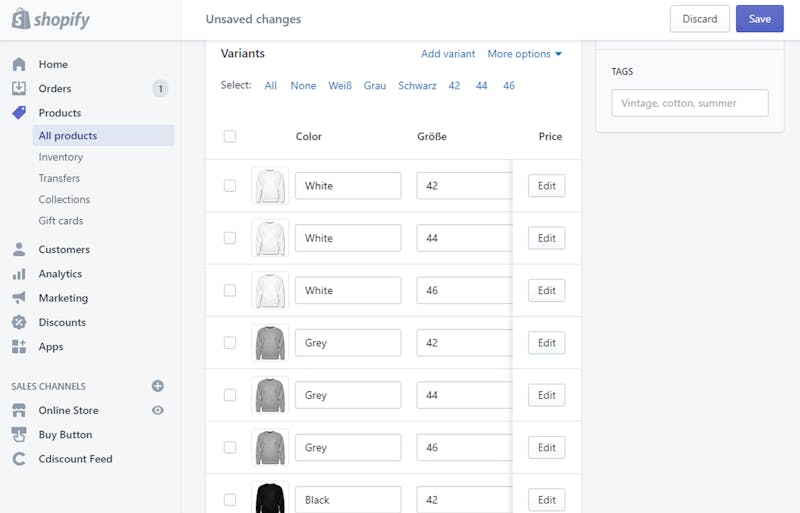800x513 pixels.
Task: Click Add variant link
Action: coord(448,54)
